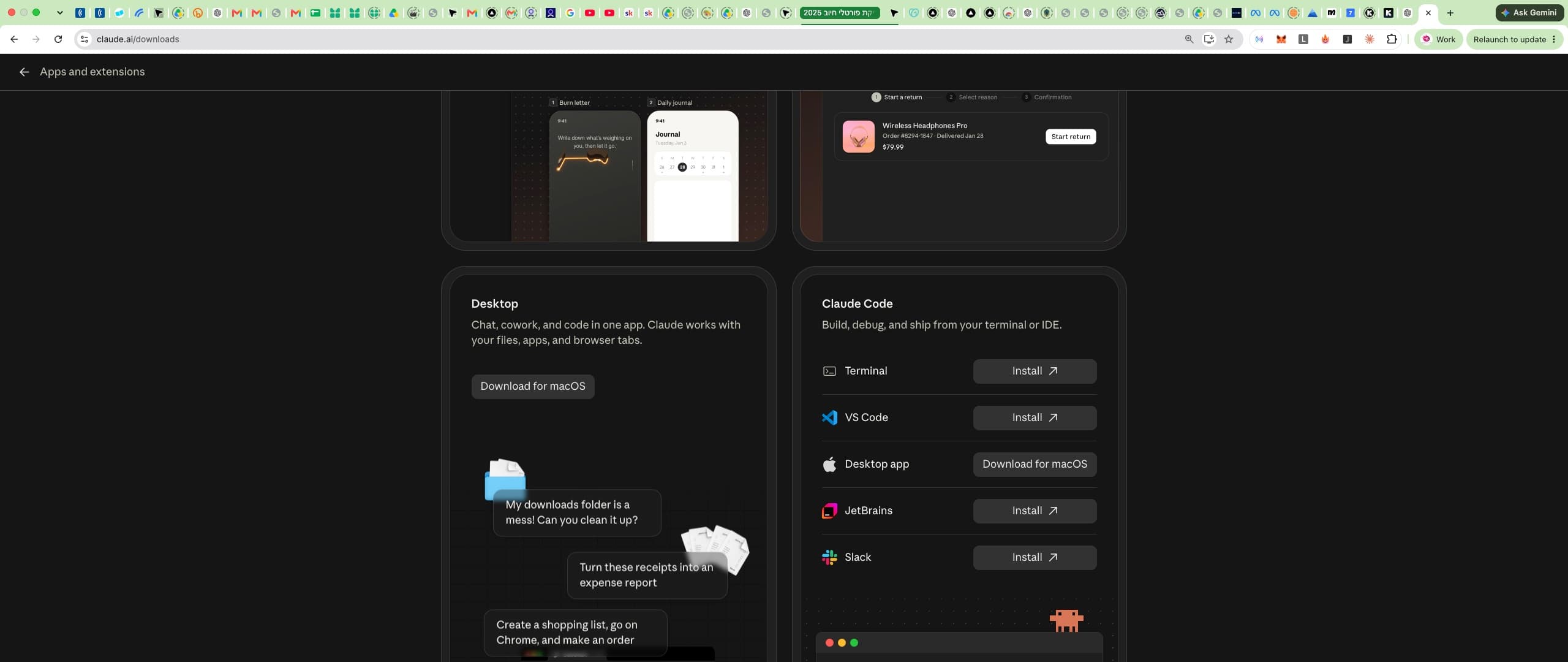Click Ask Gemini button
This screenshot has width=1568, height=662.
click(1528, 13)
